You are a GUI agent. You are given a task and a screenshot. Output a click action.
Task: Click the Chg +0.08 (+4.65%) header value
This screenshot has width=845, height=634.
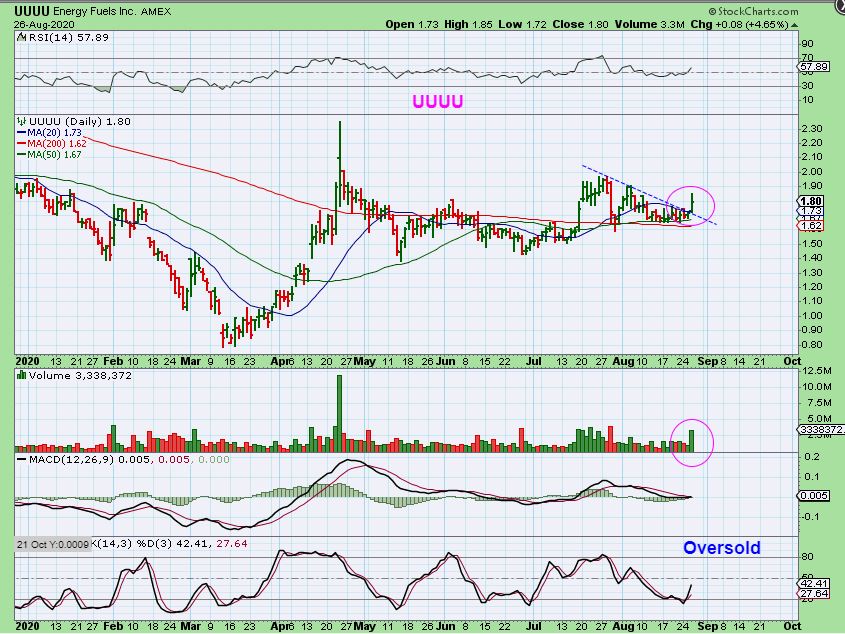[739, 24]
